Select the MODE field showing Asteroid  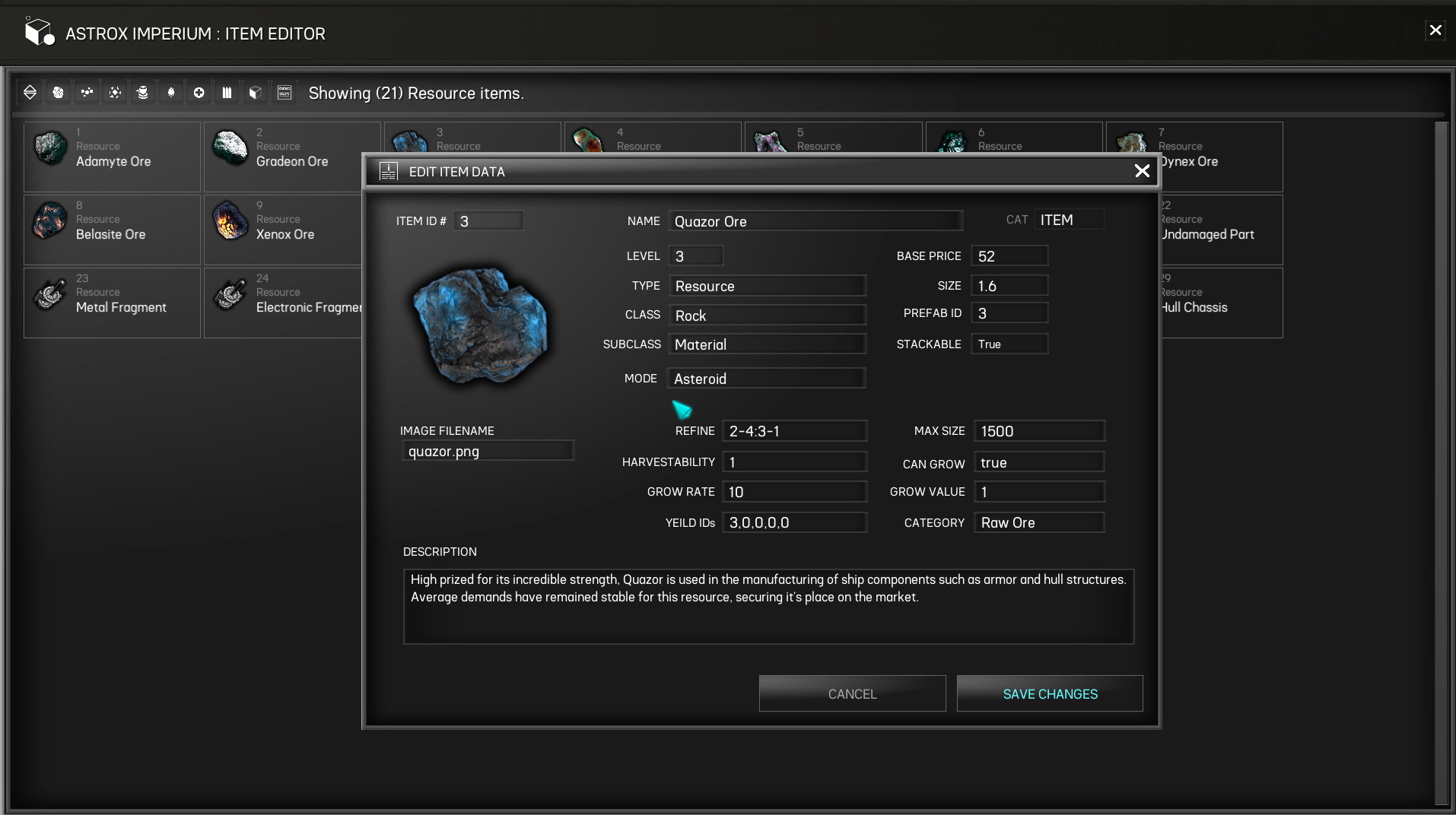click(766, 378)
